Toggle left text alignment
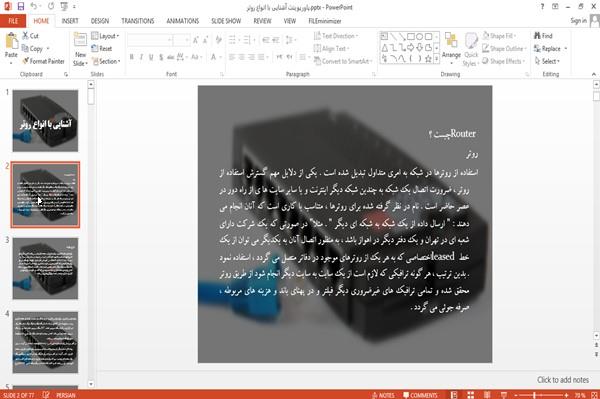The height and width of the screenshot is (399, 600). point(232,57)
